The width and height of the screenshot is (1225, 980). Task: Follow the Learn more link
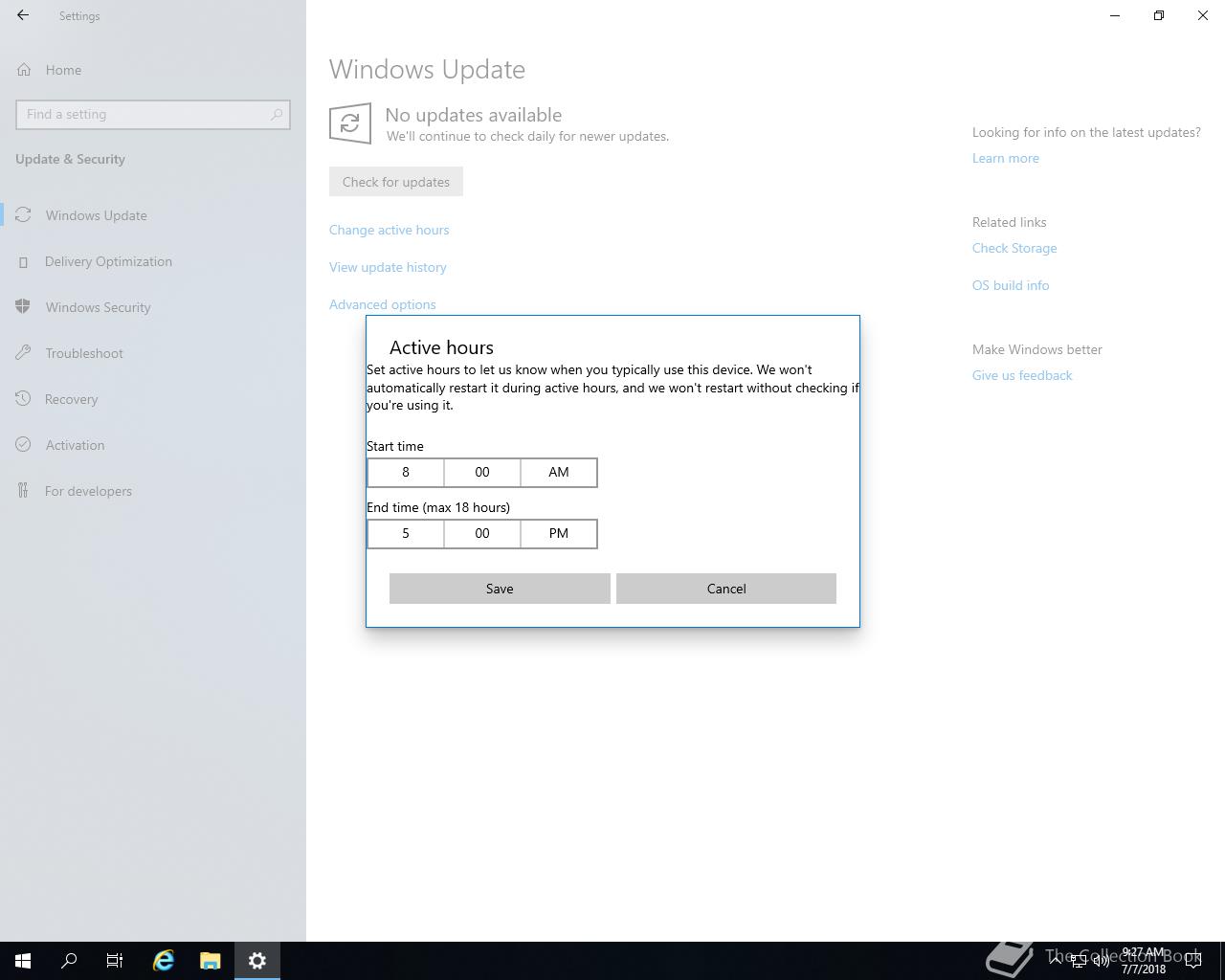(x=1006, y=158)
